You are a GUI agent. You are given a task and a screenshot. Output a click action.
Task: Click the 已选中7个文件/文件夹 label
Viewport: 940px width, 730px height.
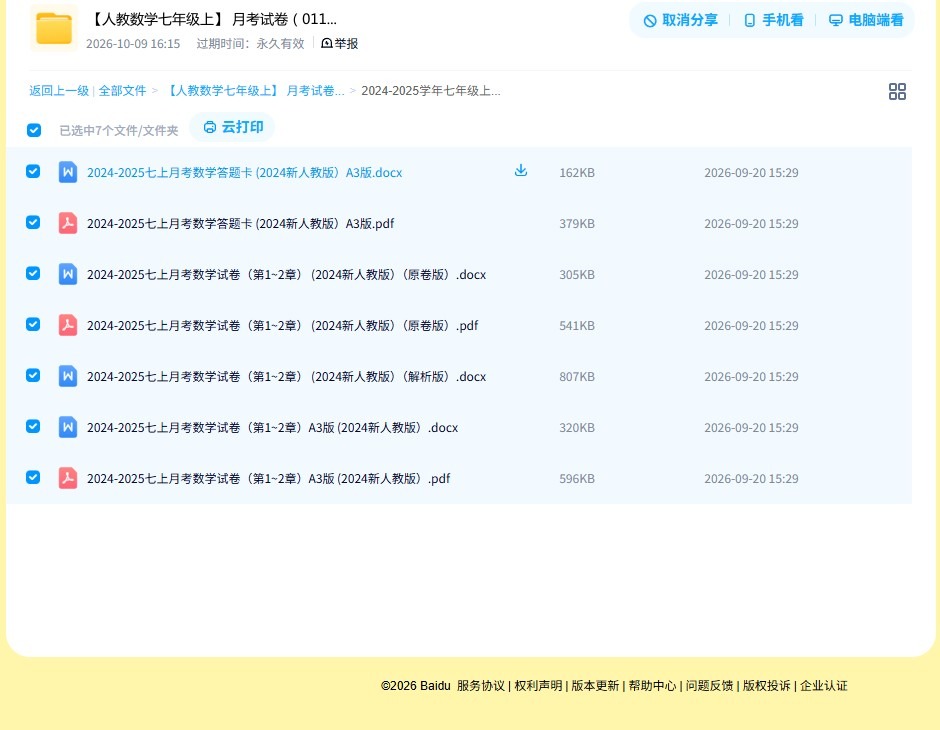pyautogui.click(x=119, y=131)
